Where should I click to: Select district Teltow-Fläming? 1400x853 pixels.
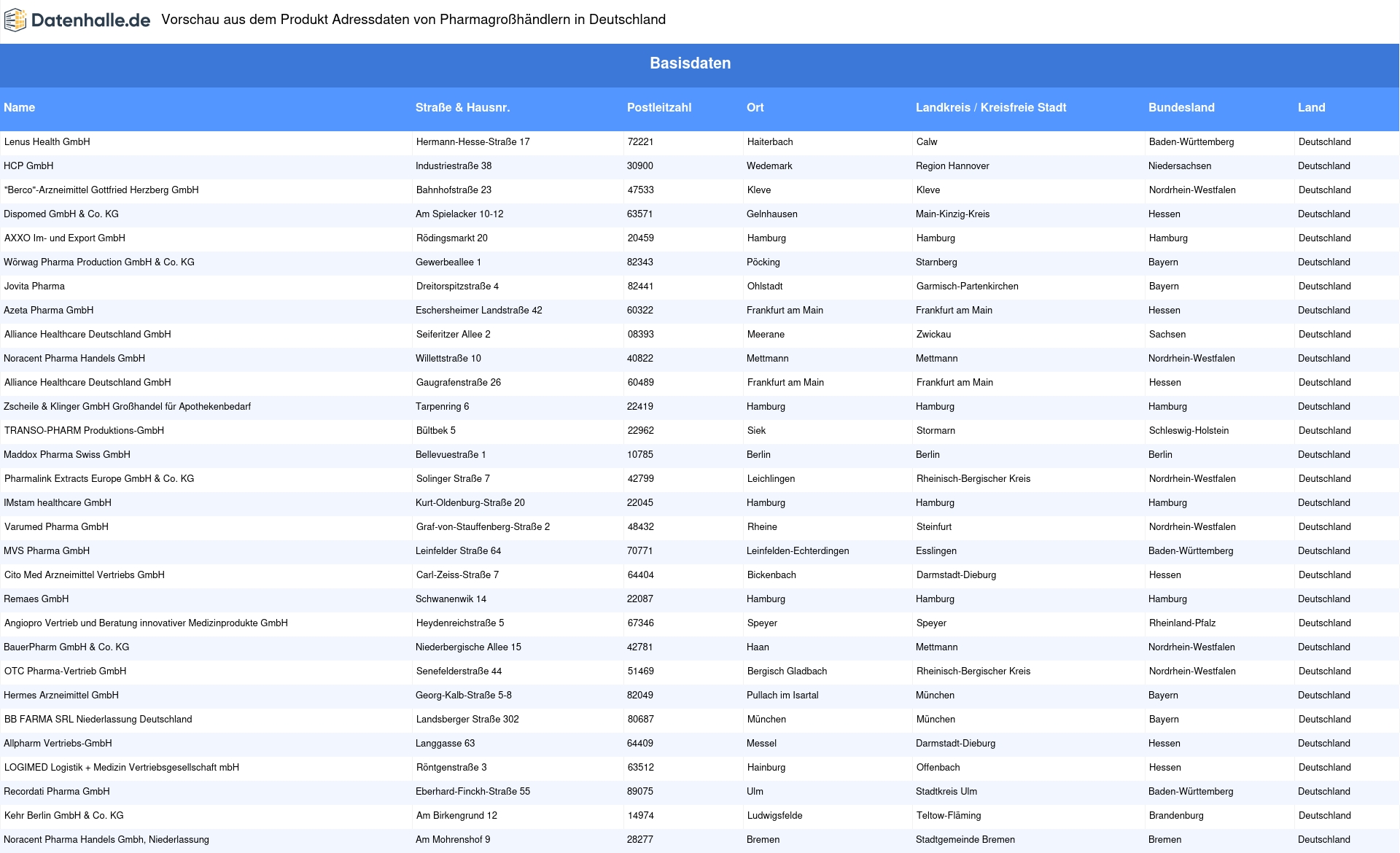(x=949, y=815)
